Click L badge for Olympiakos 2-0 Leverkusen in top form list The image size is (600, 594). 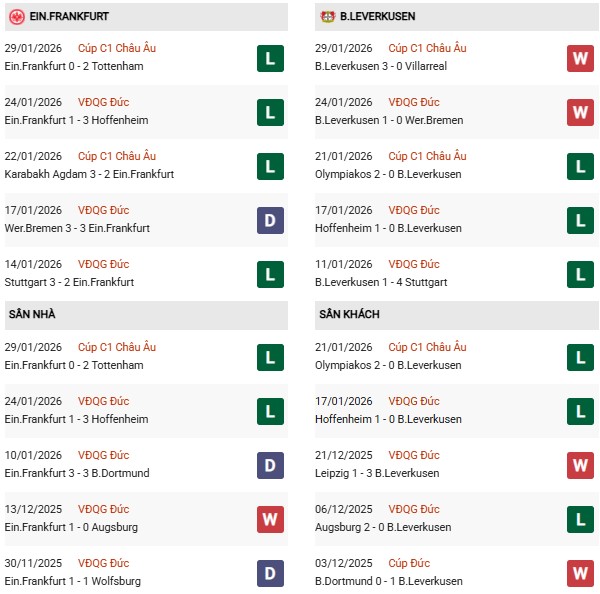(580, 166)
